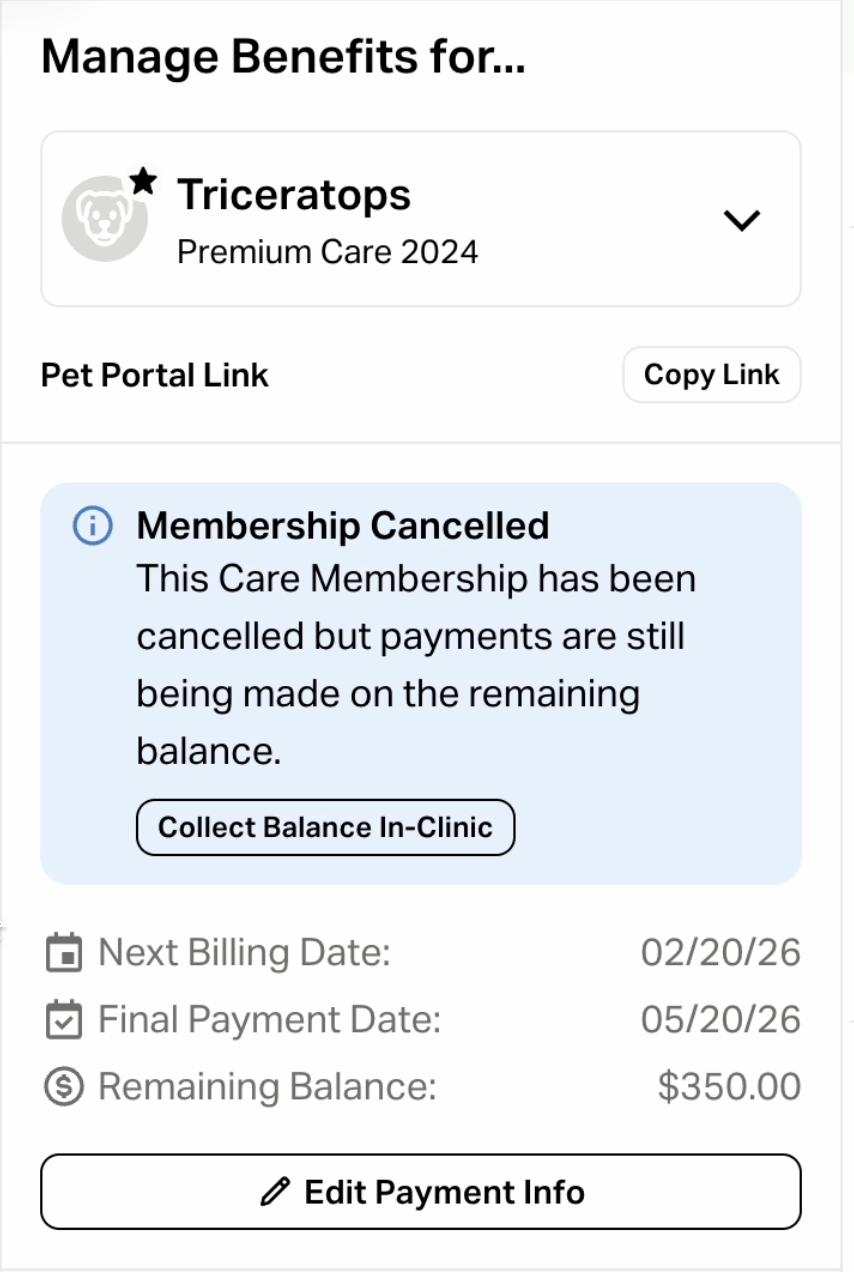This screenshot has height=1272, width=854.
Task: Select the 02/20/26 next billing date value
Action: 720,953
